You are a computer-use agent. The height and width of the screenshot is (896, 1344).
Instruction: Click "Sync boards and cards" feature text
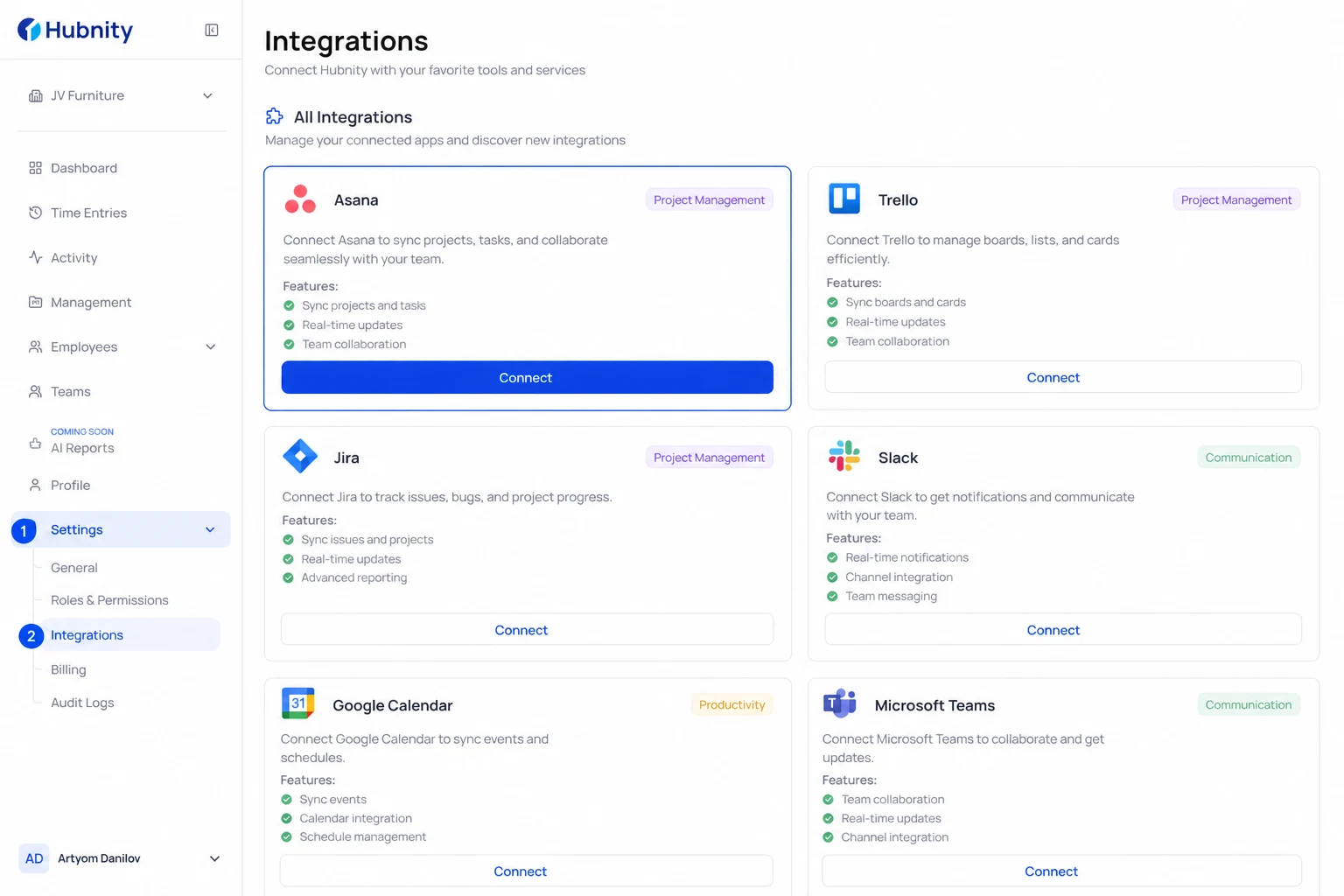(x=906, y=302)
